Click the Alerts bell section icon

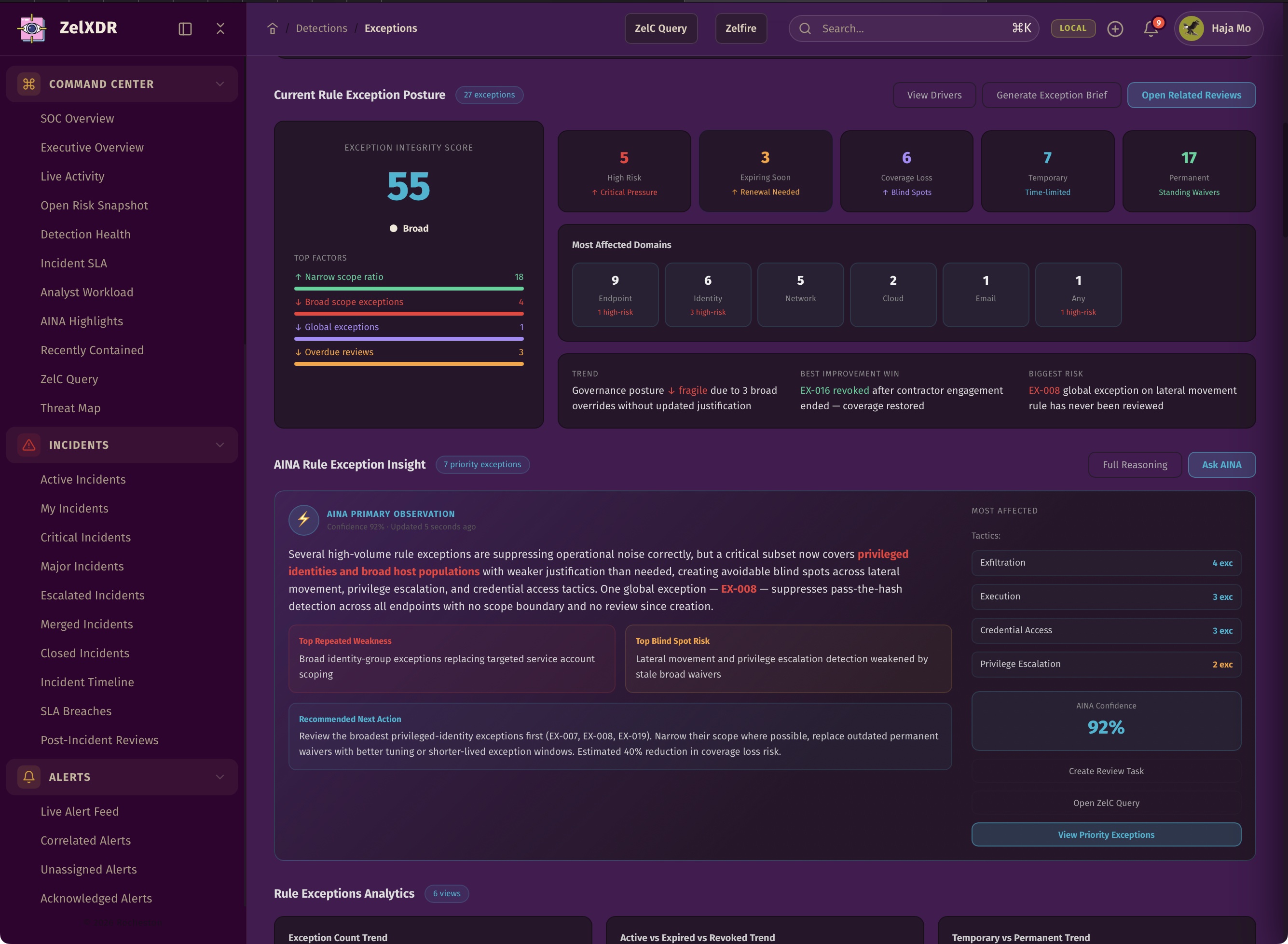click(28, 777)
